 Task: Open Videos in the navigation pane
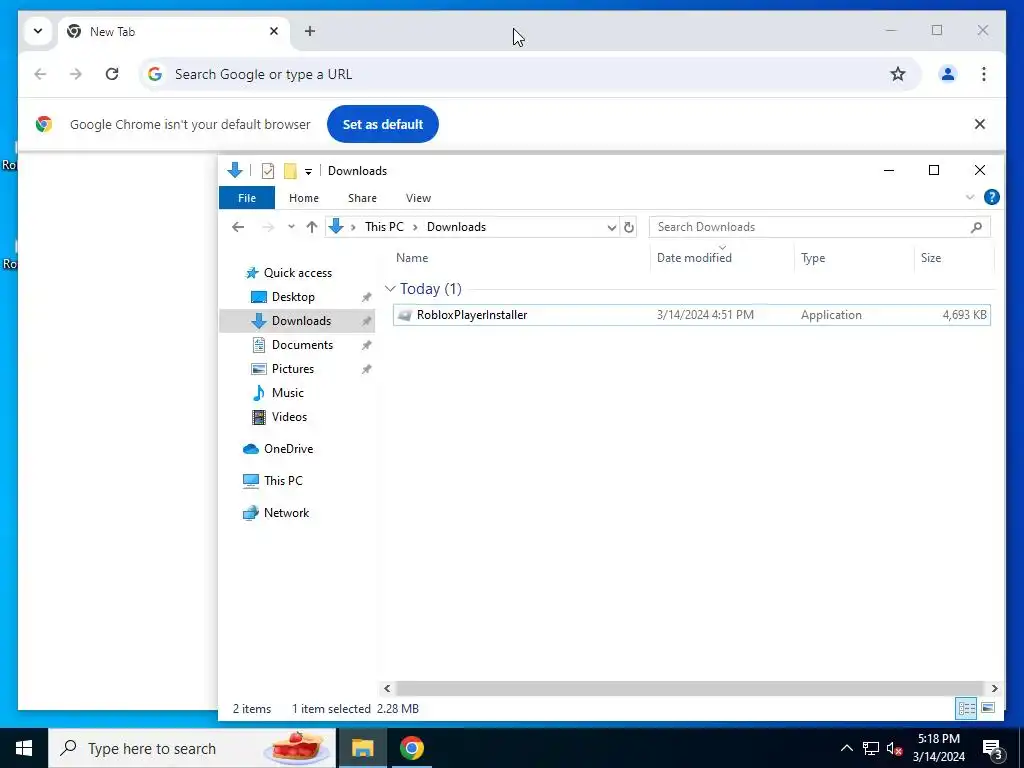tap(289, 417)
